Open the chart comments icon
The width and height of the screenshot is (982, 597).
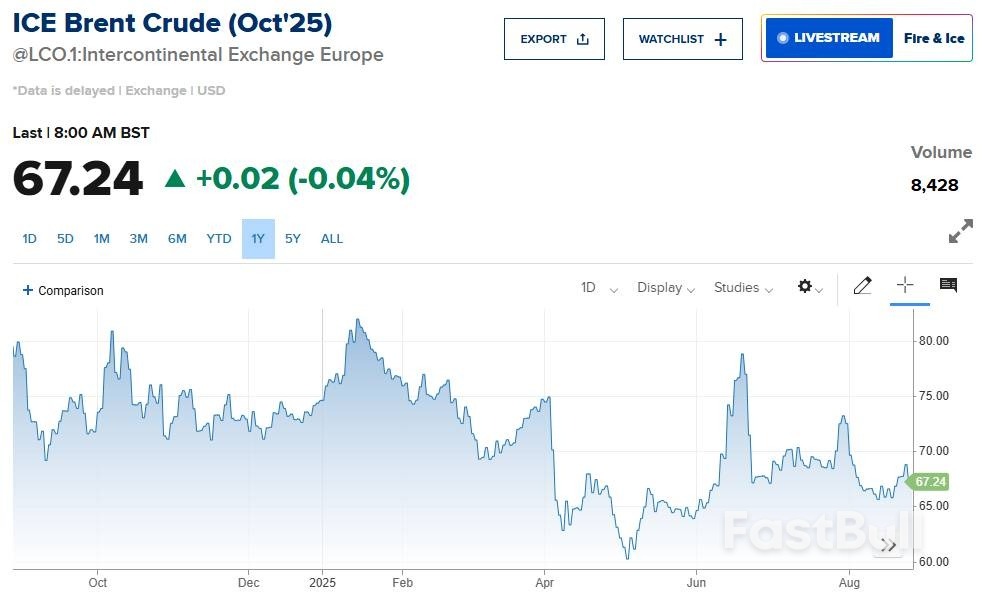948,286
